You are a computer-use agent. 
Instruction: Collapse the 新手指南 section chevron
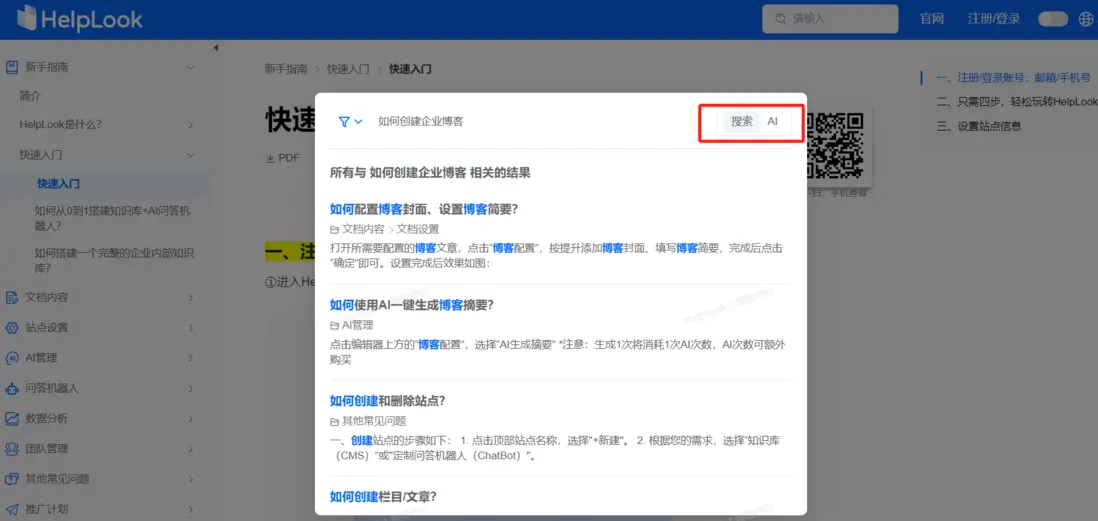click(190, 67)
